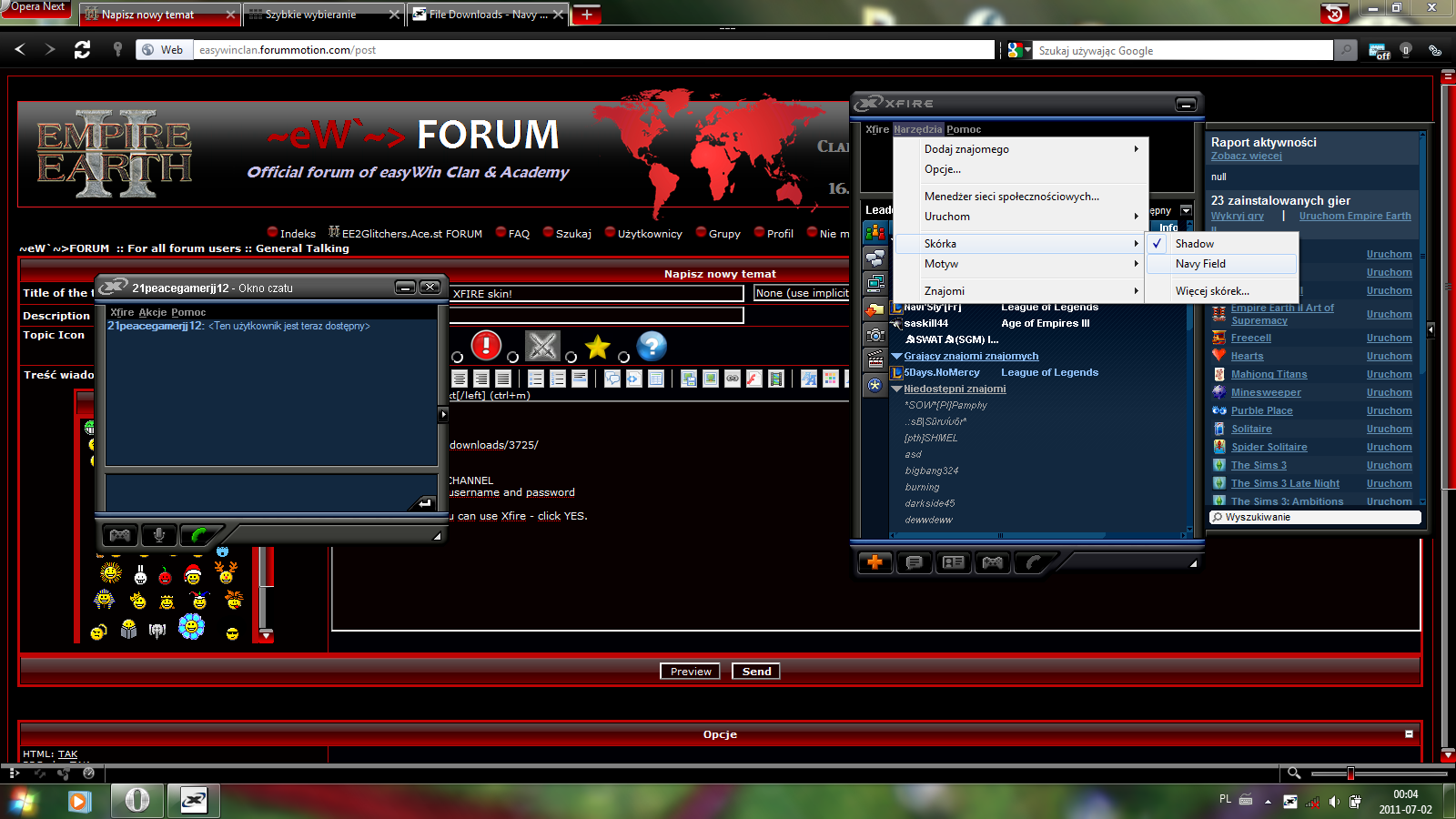The image size is (1456, 819).
Task: Expand Dodaj znajomego submenu
Action: (1020, 149)
